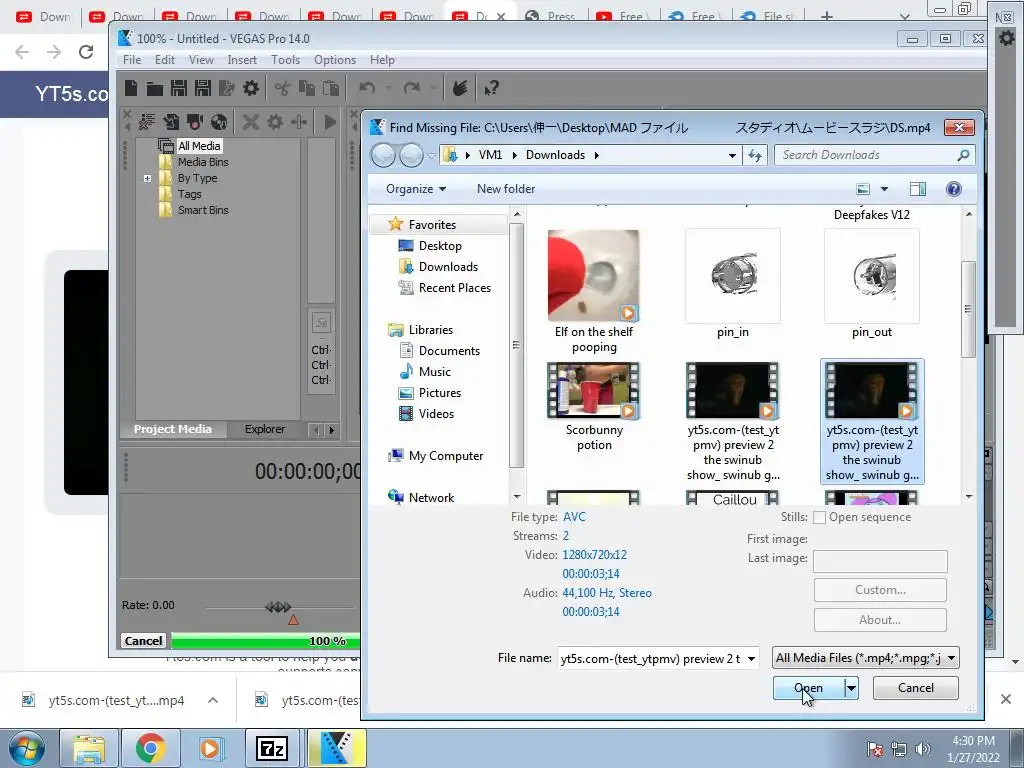Viewport: 1024px width, 768px height.
Task: Expand Chrome download item options chevron
Action: (x=213, y=700)
